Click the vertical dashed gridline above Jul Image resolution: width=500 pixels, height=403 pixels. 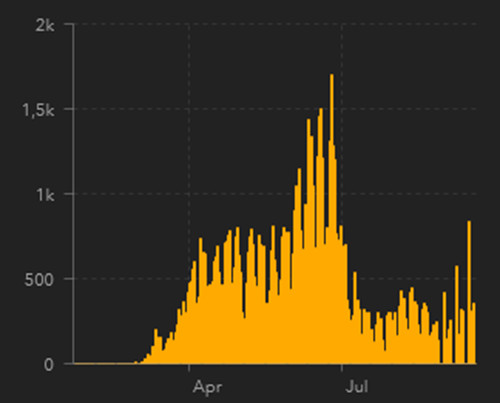point(342,133)
